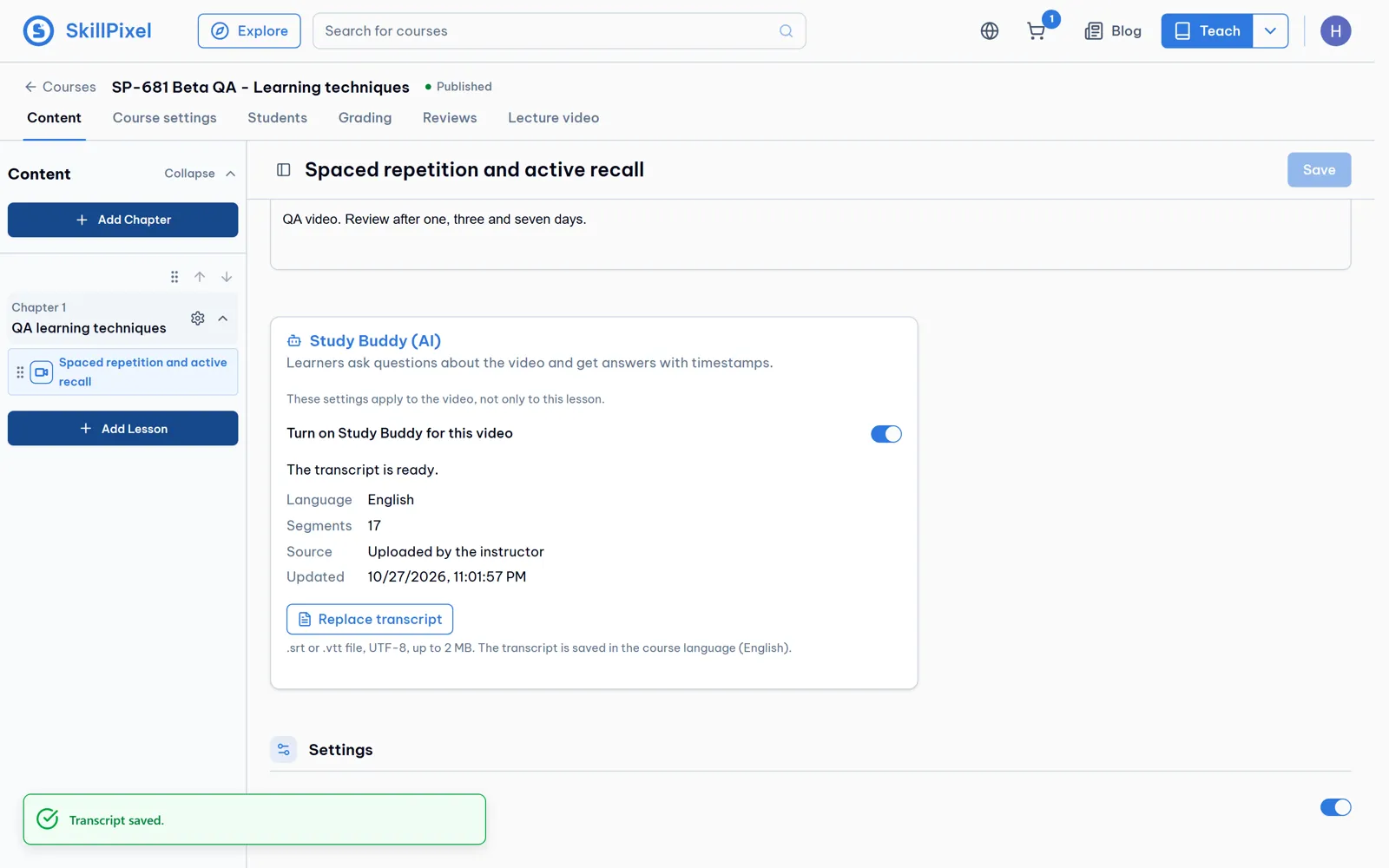This screenshot has width=1389, height=868.
Task: Turn off Study Buddy for this video
Action: [x=886, y=434]
